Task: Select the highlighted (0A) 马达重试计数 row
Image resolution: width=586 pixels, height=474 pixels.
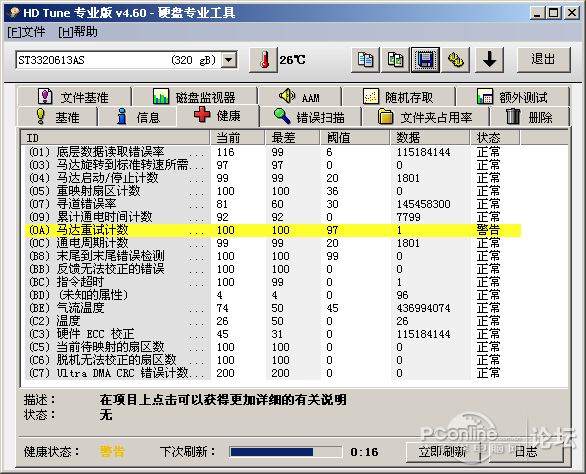Action: [x=273, y=230]
